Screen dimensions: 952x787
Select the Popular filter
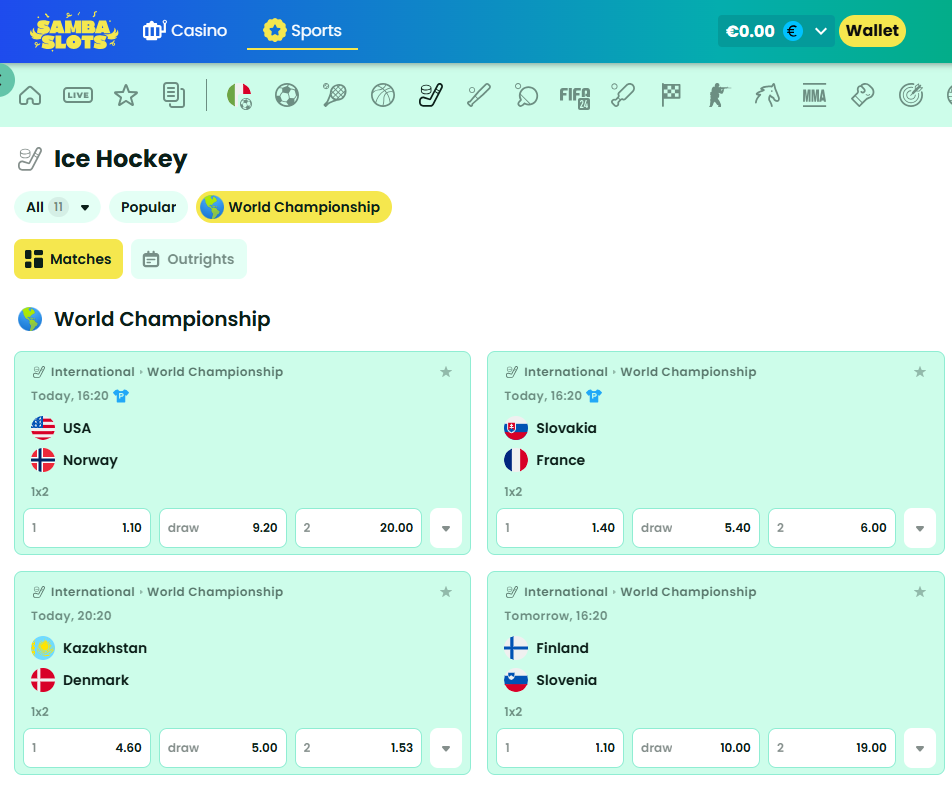149,207
